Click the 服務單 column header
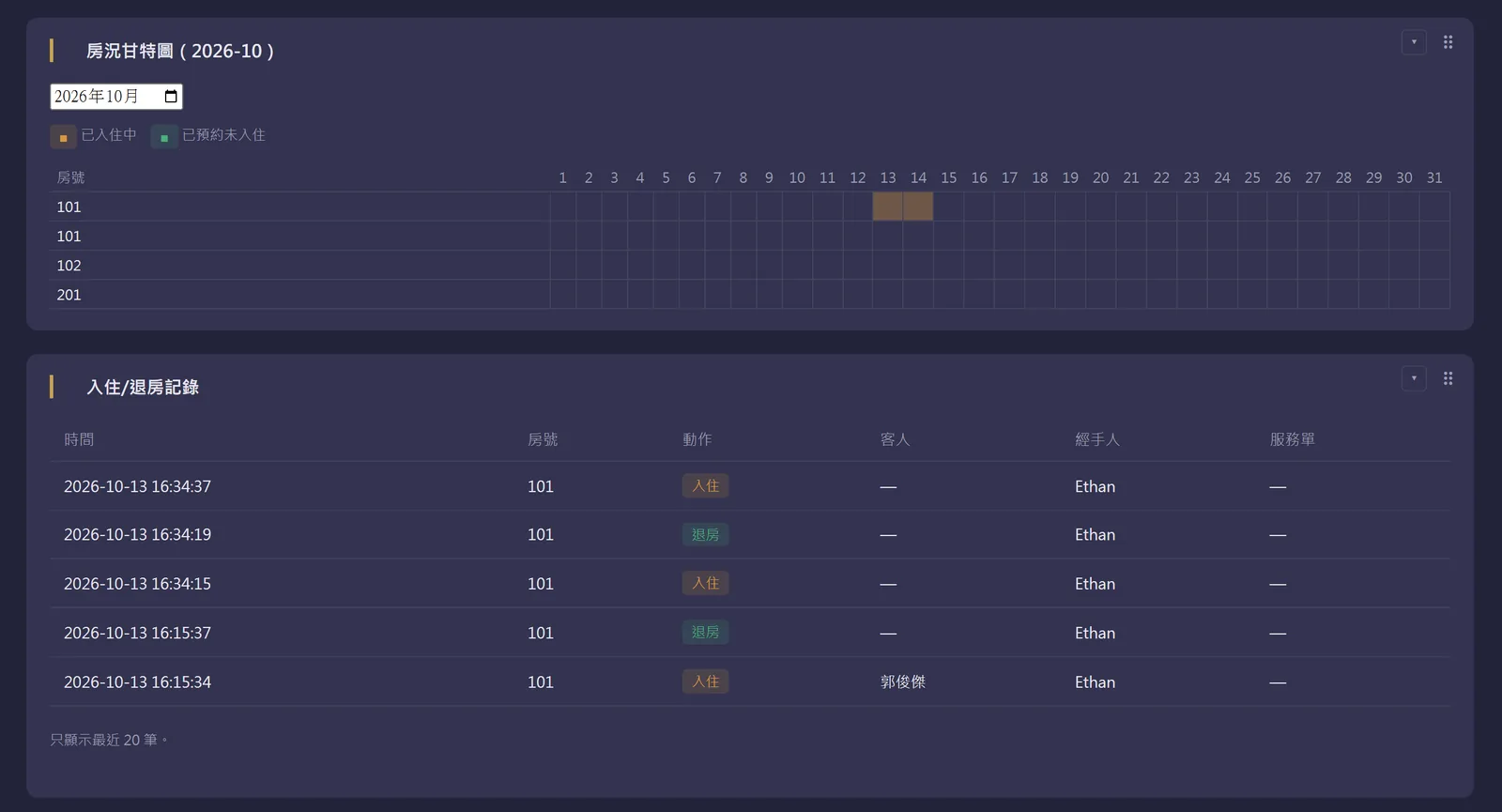 pos(1293,439)
